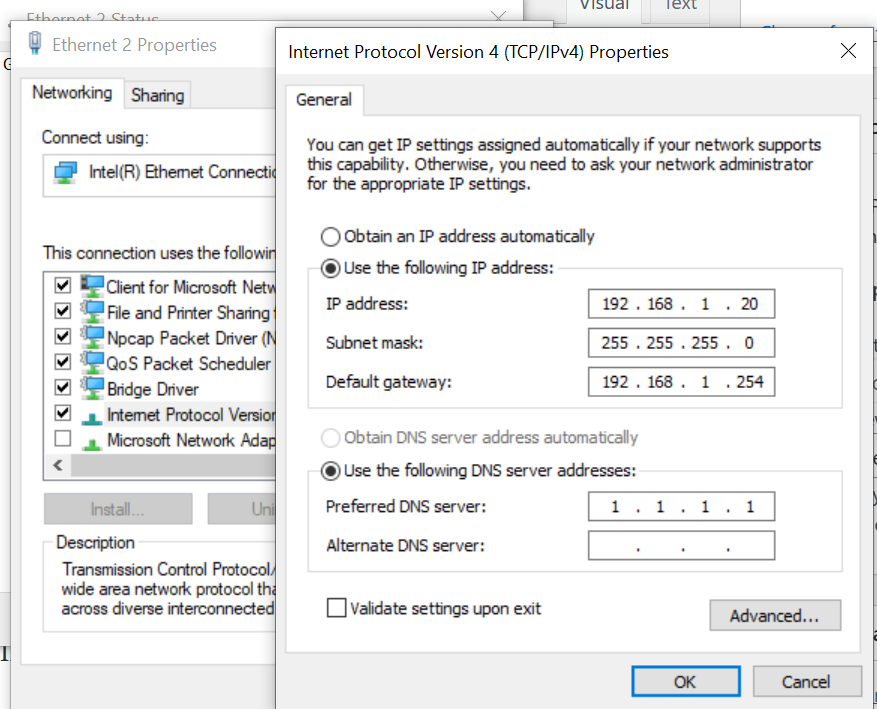Image resolution: width=877 pixels, height=709 pixels.
Task: Enable Validate settings upon exit
Action: (337, 608)
